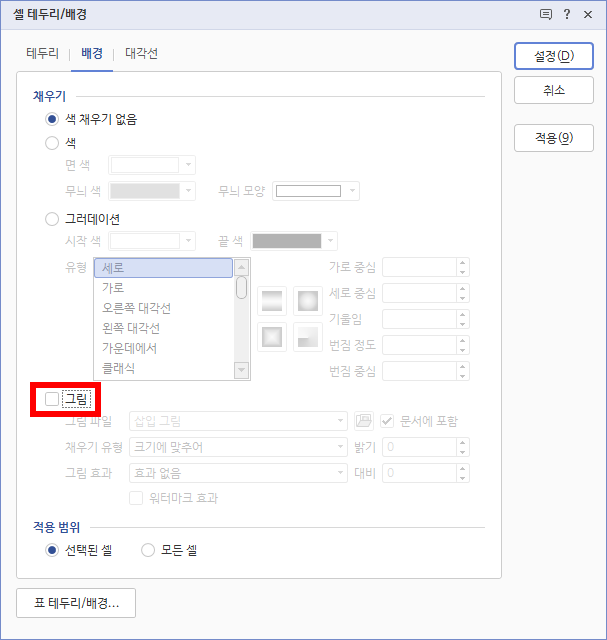This screenshot has height=640, width=607.
Task: Open the 시작 색 color dropdown
Action: pyautogui.click(x=152, y=241)
